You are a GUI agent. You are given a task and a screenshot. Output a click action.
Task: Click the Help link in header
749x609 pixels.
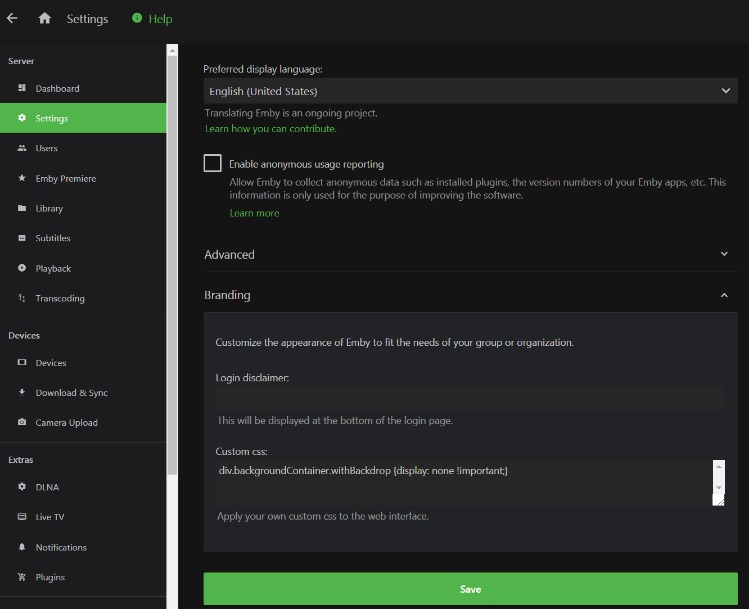(160, 19)
